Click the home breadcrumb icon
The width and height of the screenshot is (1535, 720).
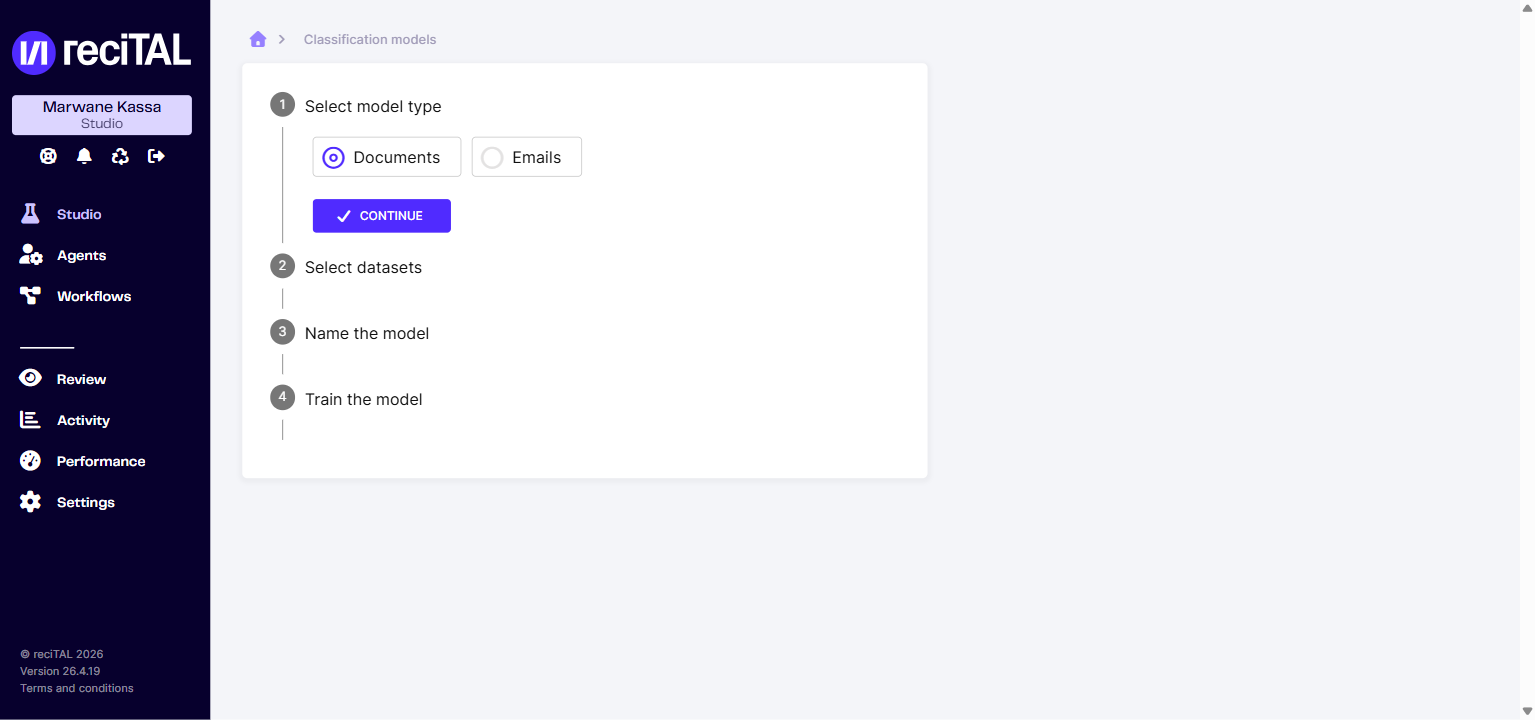click(258, 39)
